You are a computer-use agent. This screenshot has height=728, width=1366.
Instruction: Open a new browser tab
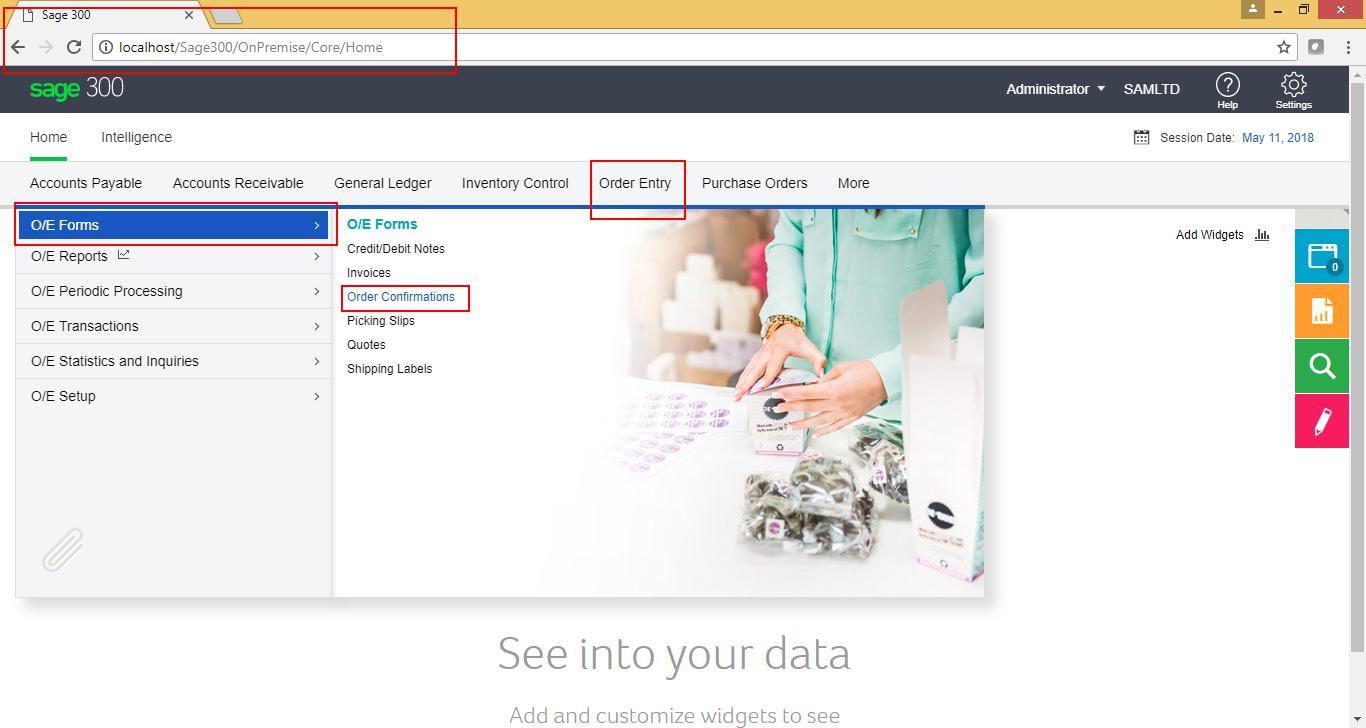[226, 16]
